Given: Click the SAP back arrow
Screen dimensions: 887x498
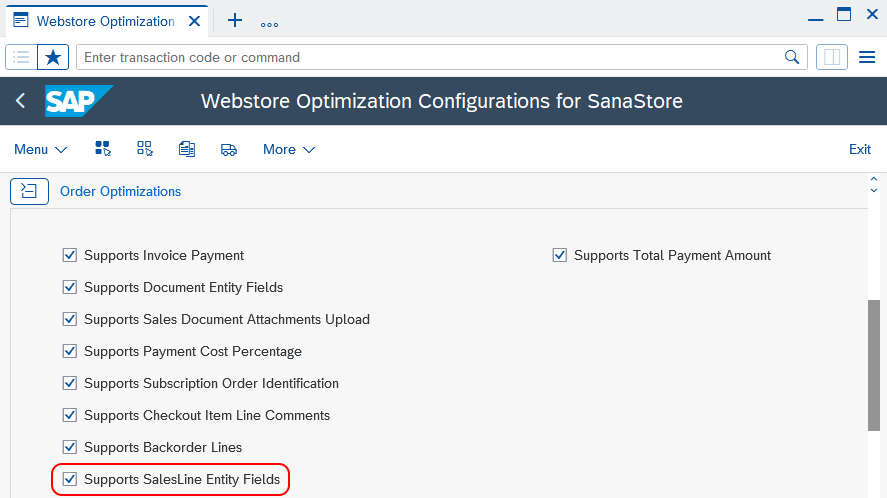Looking at the screenshot, I should 21,101.
